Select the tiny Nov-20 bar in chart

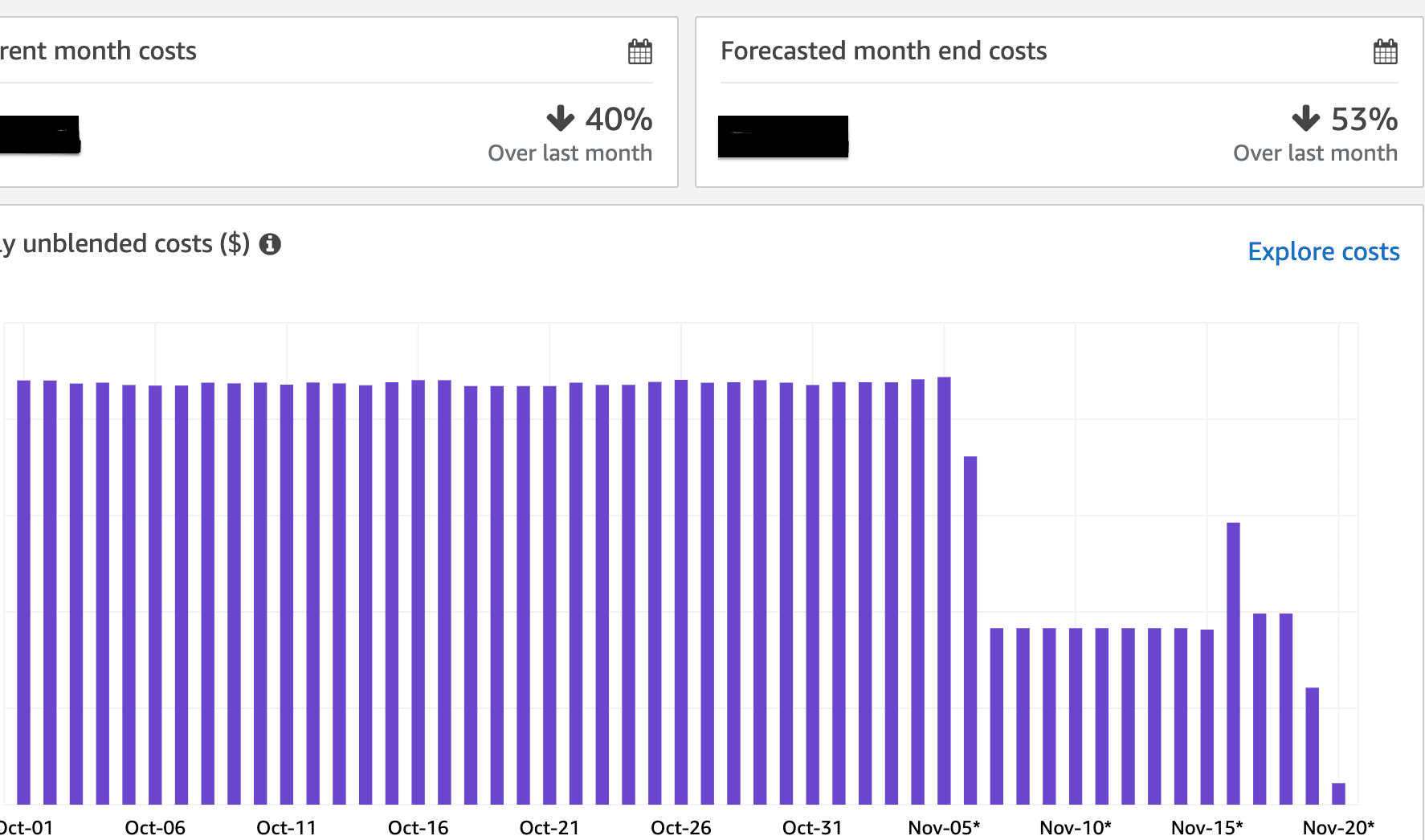1338,793
